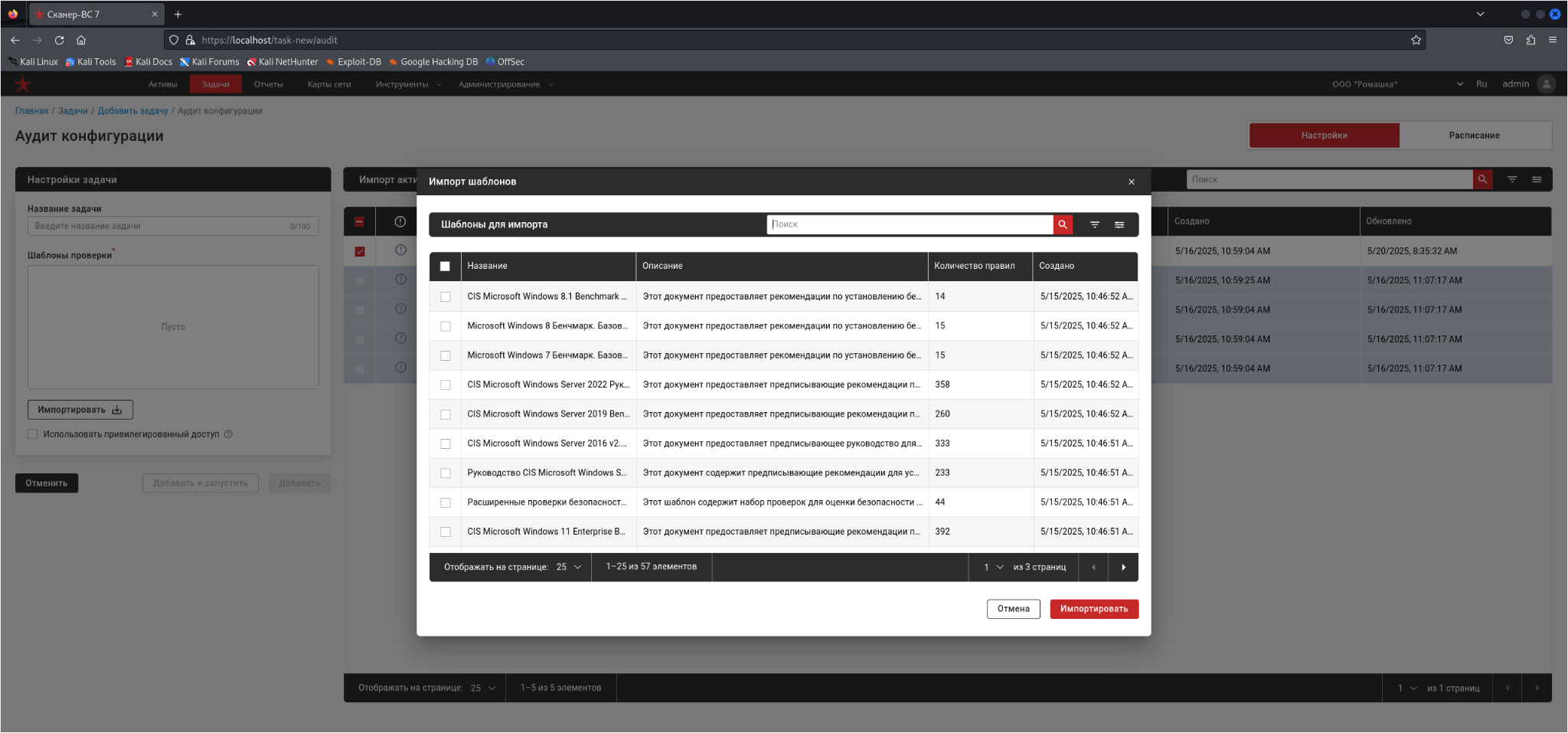Tick the CIS Microsoft Windows 11 Enterprise checkbox
1568x733 pixels.
[446, 532]
